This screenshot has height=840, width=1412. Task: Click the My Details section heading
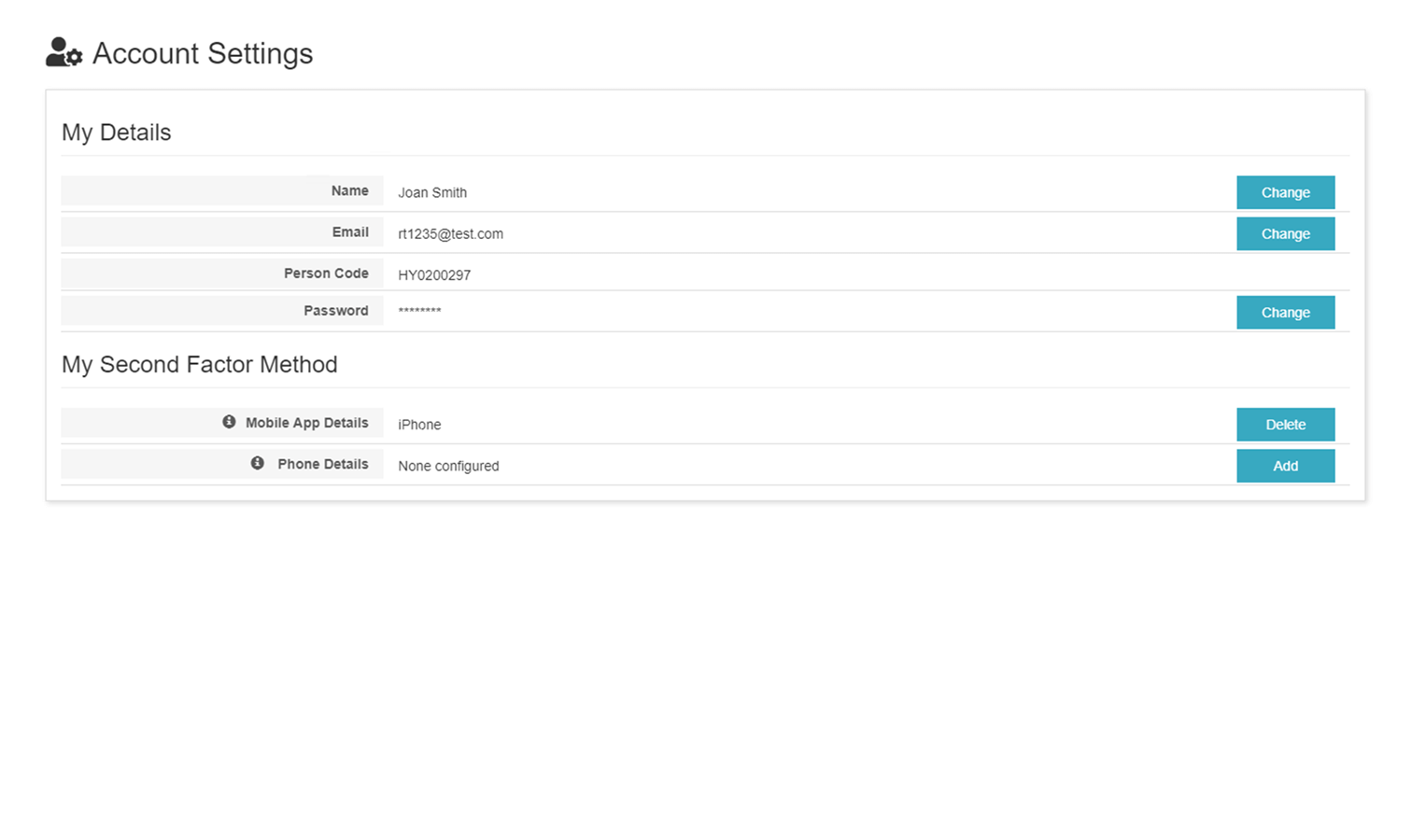click(117, 133)
